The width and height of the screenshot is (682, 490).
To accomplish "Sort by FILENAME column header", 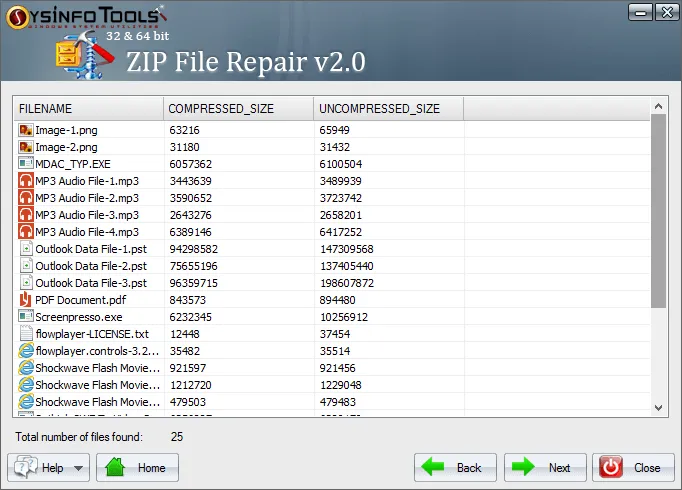I will point(89,109).
